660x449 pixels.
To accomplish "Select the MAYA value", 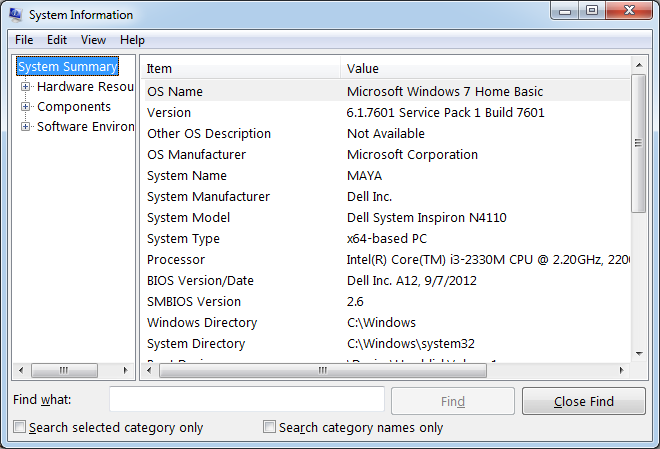I will [x=365, y=176].
